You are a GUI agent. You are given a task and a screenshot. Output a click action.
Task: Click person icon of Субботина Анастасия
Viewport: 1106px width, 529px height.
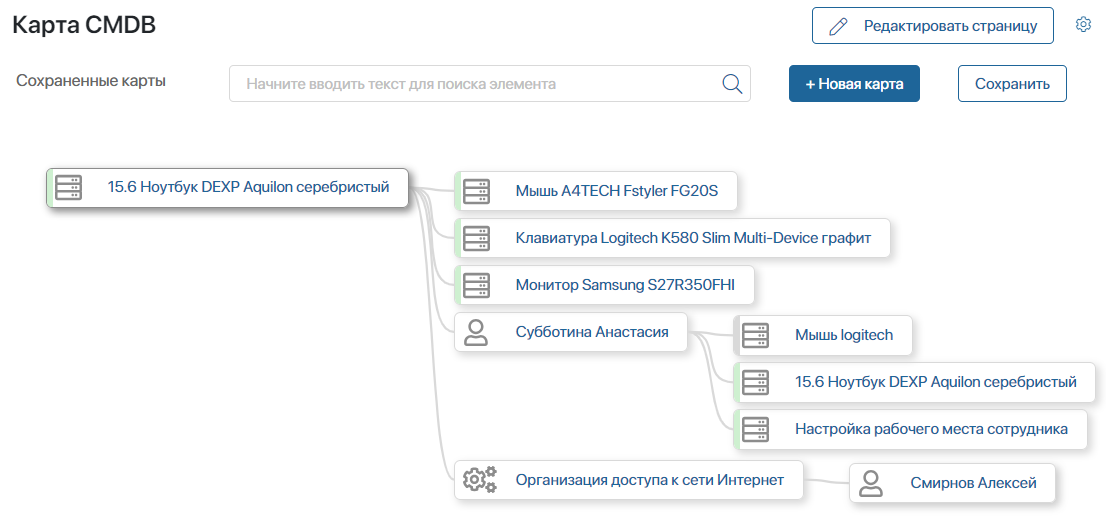click(x=476, y=332)
